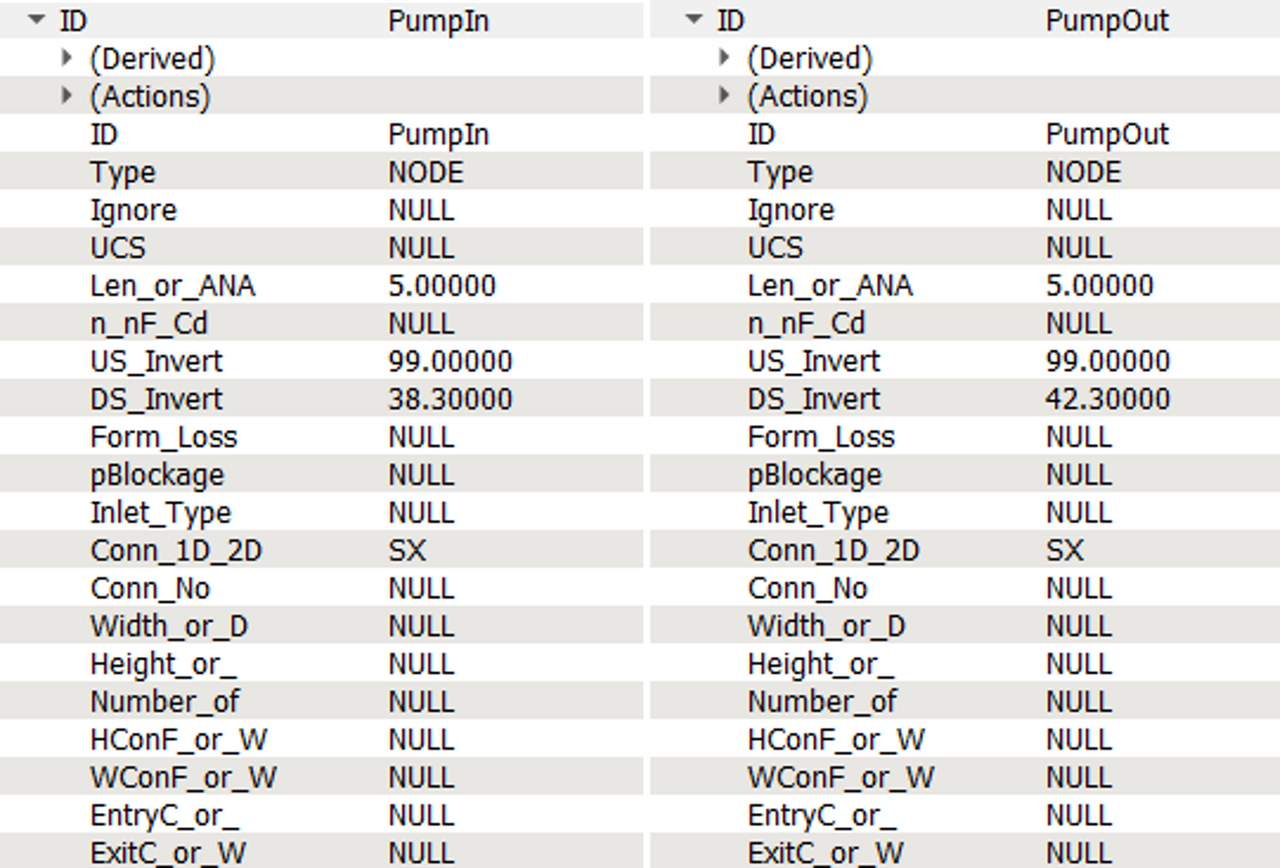Click PumpOut Width_or_D NULL value
The image size is (1280, 868).
pyautogui.click(x=1079, y=627)
